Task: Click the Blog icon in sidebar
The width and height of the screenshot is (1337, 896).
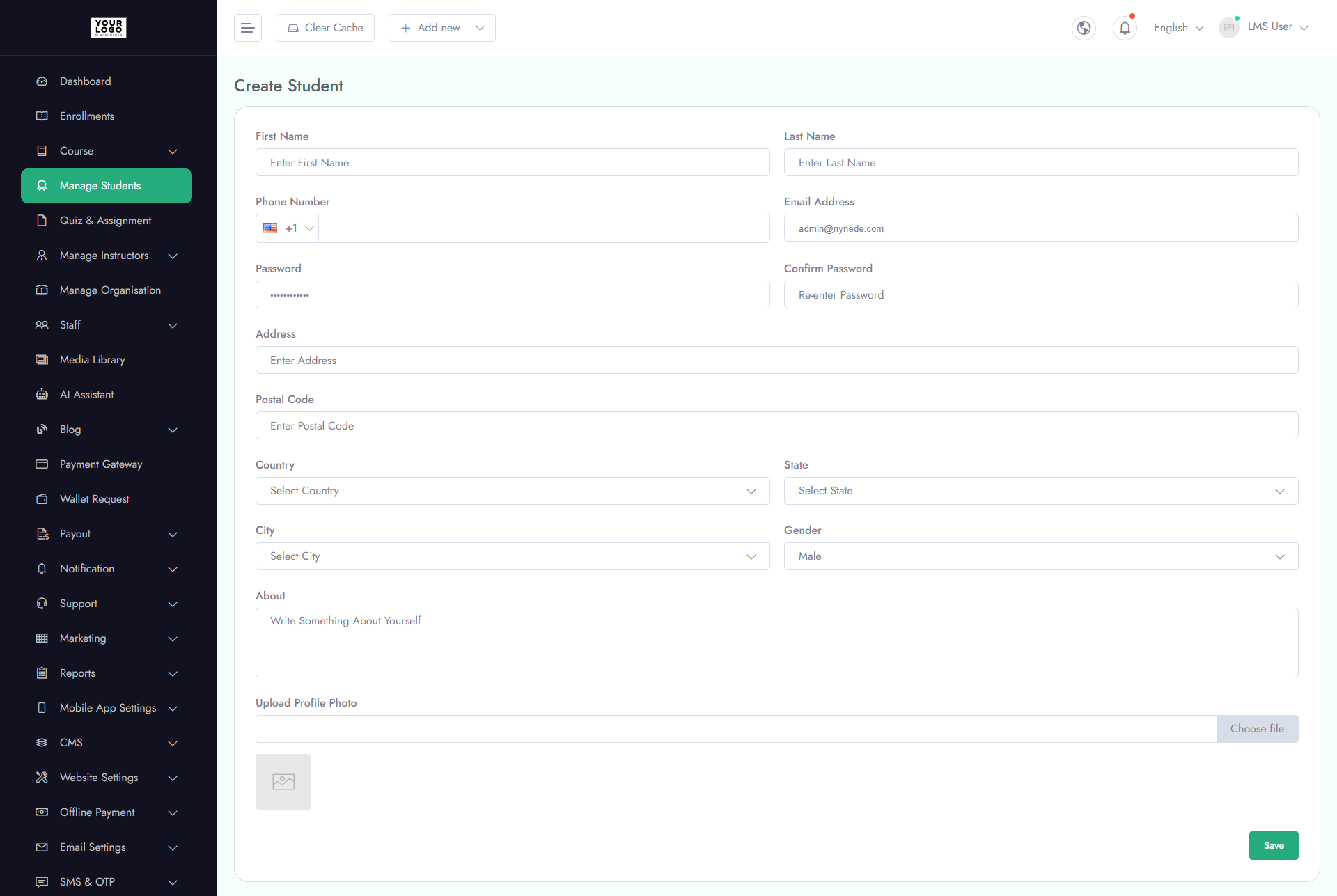Action: 42,430
